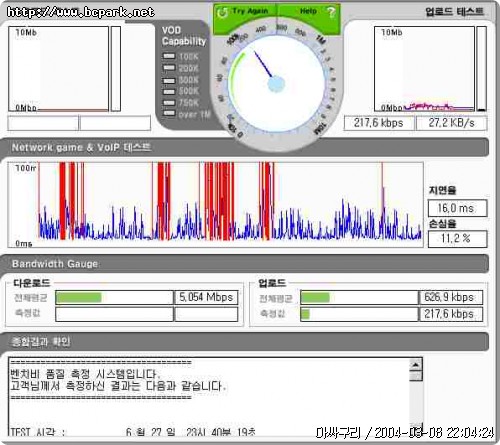Click the empty download kbps field under left graph
Screen dimensions: 500x445
pyautogui.click(x=43, y=123)
